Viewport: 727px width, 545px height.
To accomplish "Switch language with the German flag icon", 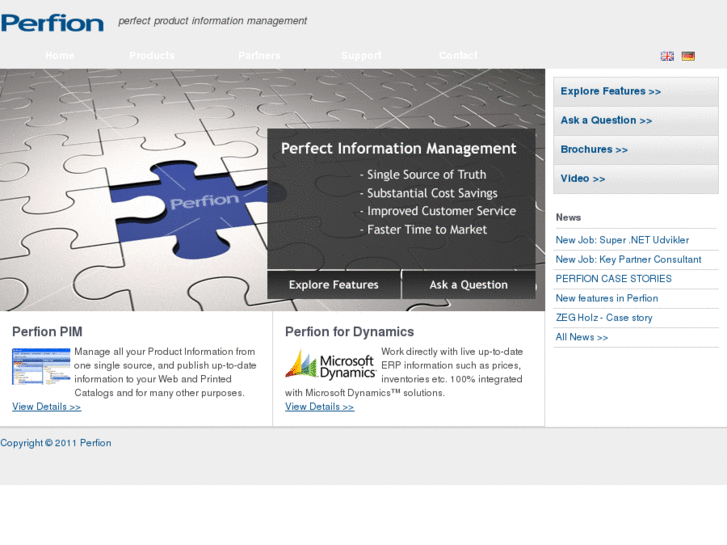I will click(x=688, y=56).
